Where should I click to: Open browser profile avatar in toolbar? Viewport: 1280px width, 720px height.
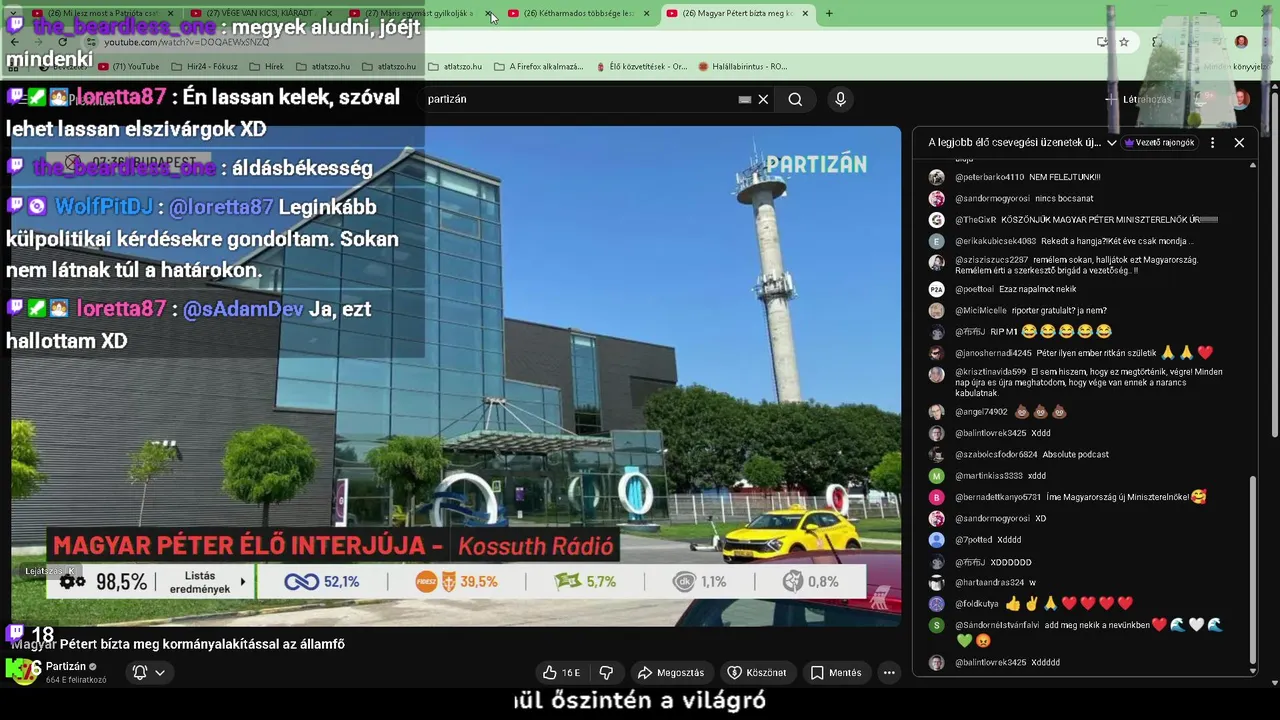pos(1241,42)
